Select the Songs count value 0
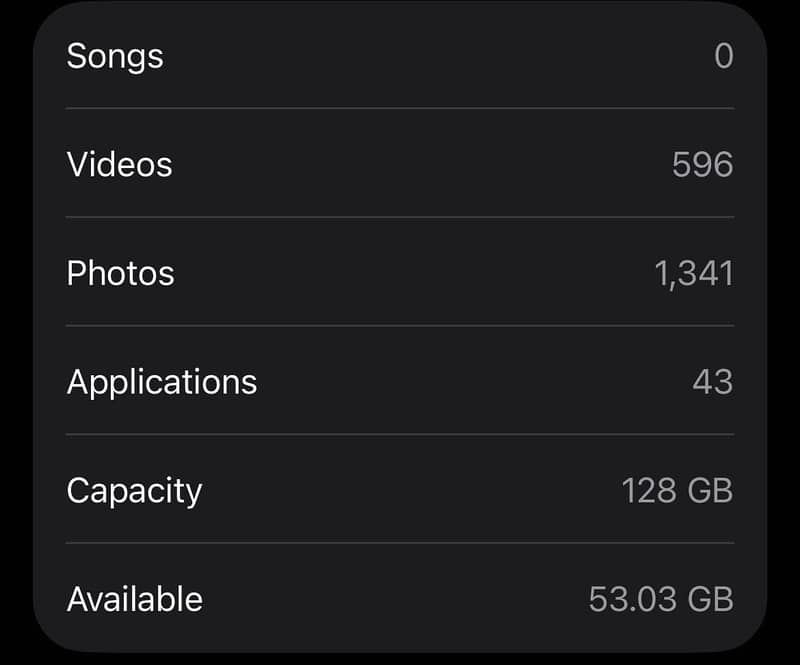 coord(723,56)
